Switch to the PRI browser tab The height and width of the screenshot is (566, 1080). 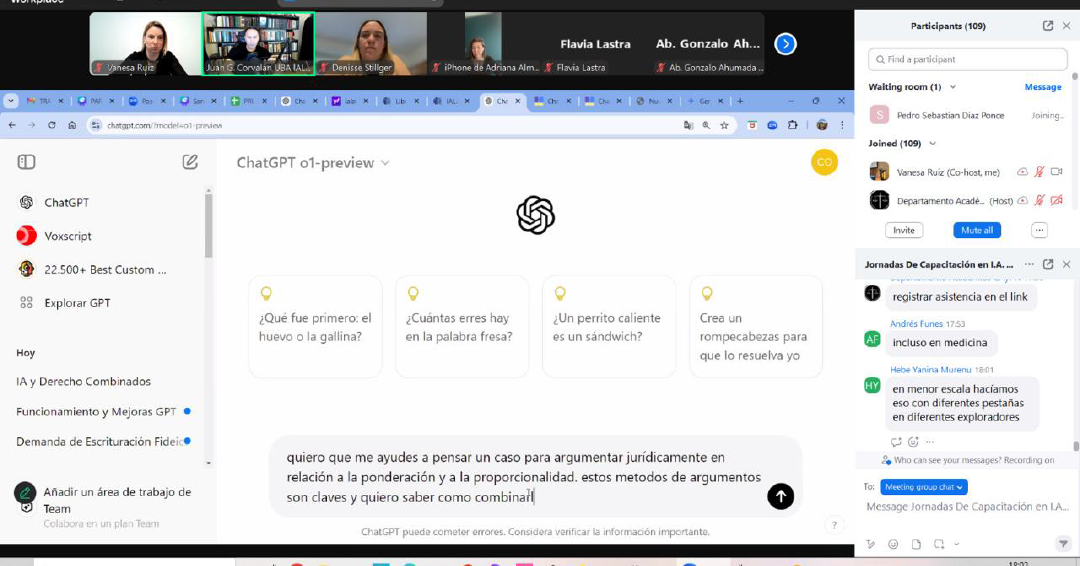pyautogui.click(x=248, y=101)
